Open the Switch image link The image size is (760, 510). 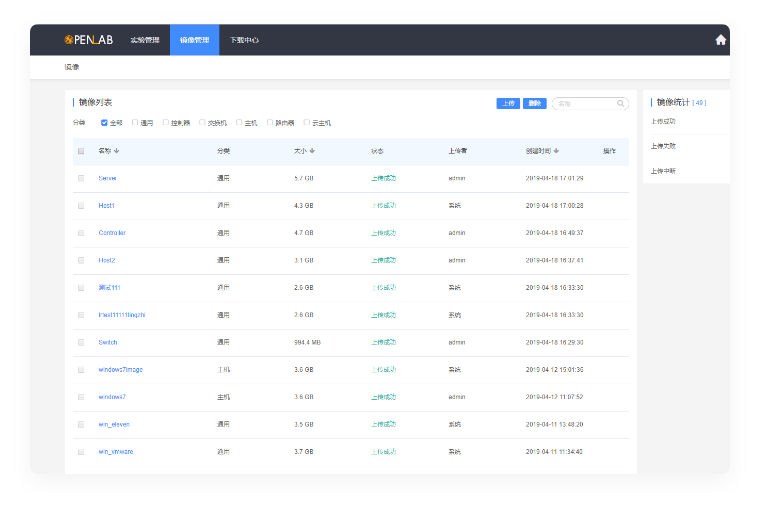[x=108, y=342]
